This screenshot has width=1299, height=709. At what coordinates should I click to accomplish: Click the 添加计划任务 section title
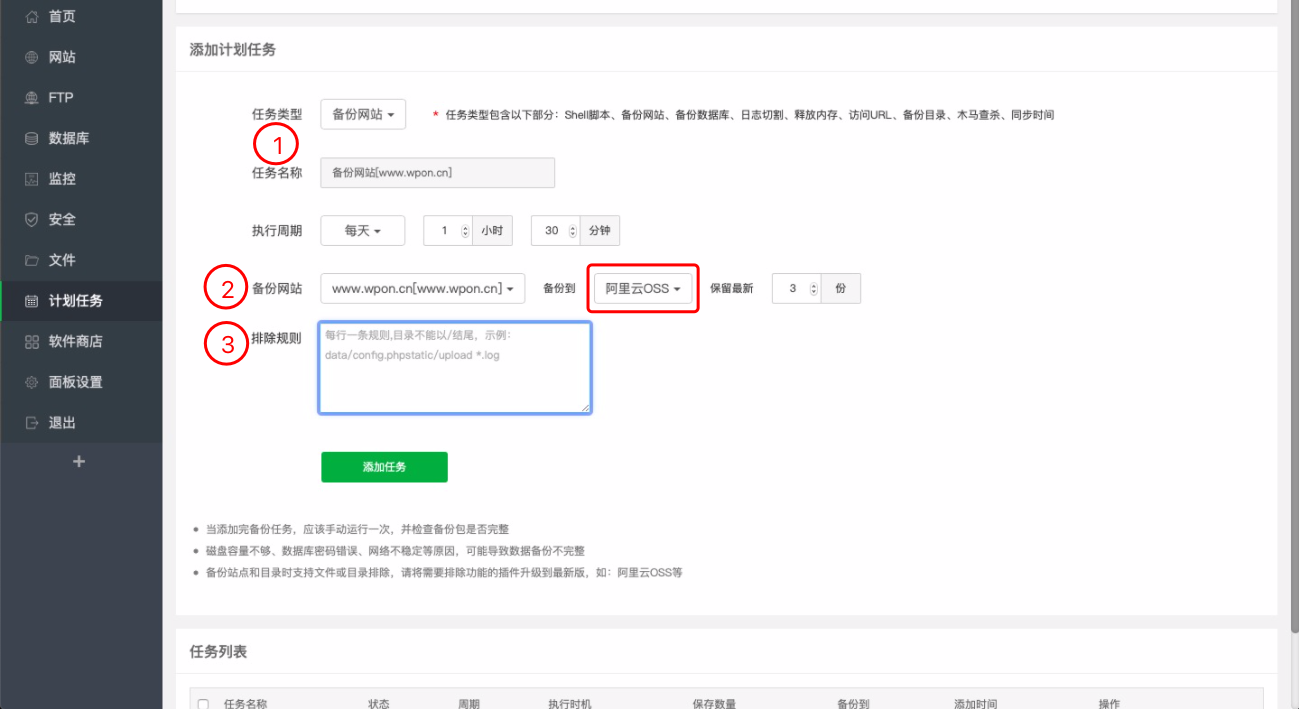coord(233,49)
